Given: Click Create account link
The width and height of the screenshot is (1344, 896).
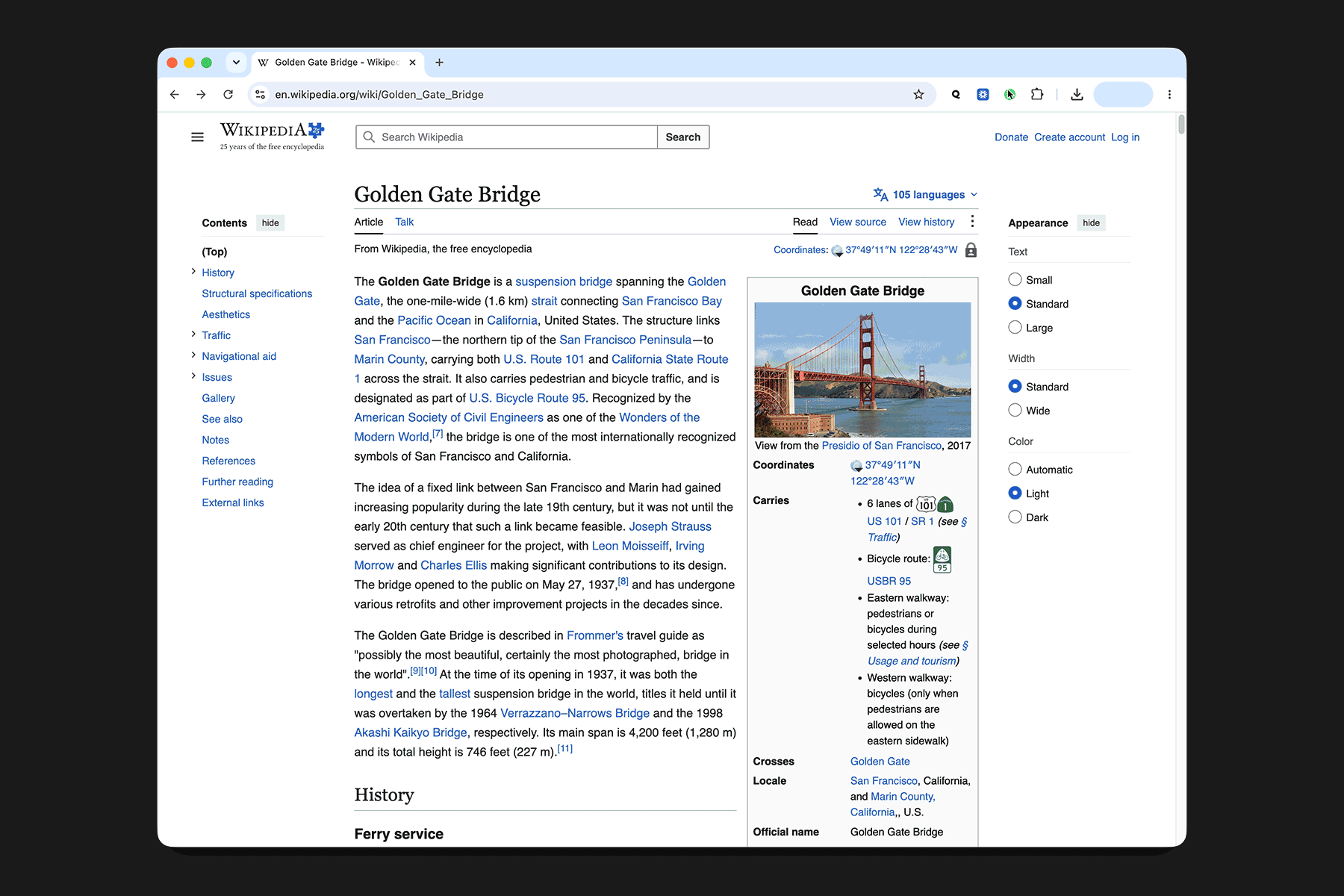Looking at the screenshot, I should pos(1069,137).
